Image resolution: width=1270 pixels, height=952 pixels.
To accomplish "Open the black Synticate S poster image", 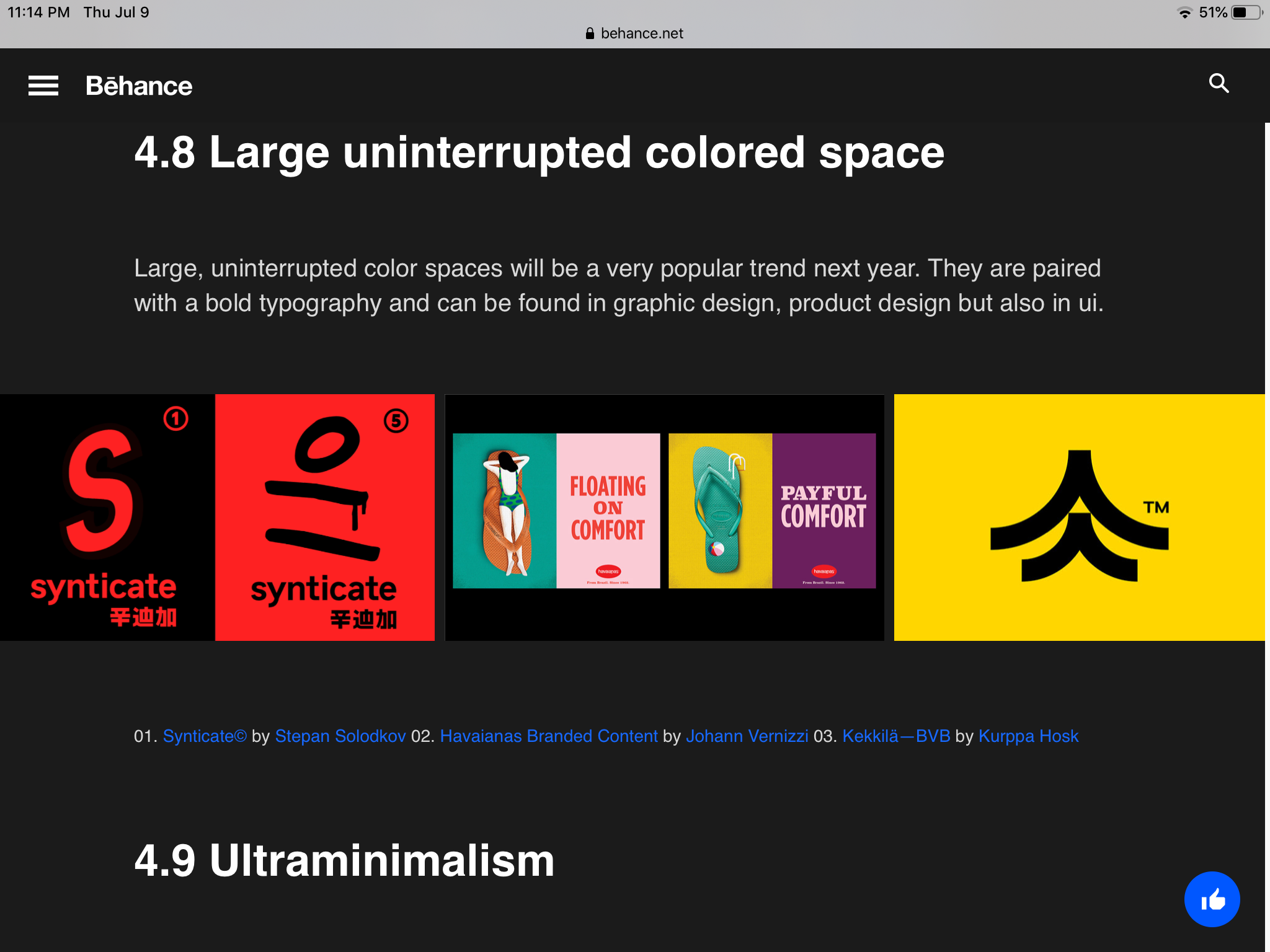I will (x=107, y=517).
